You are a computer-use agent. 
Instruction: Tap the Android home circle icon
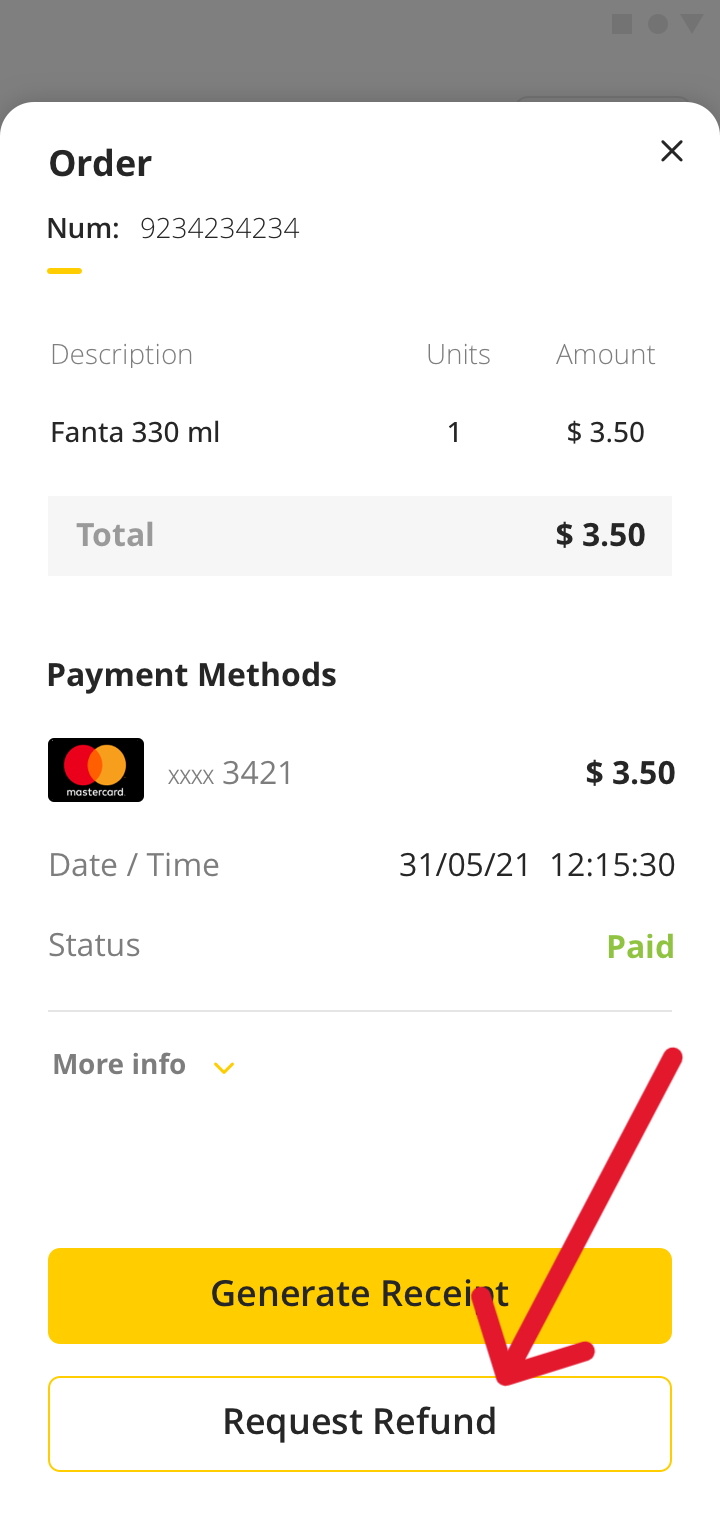tap(657, 24)
